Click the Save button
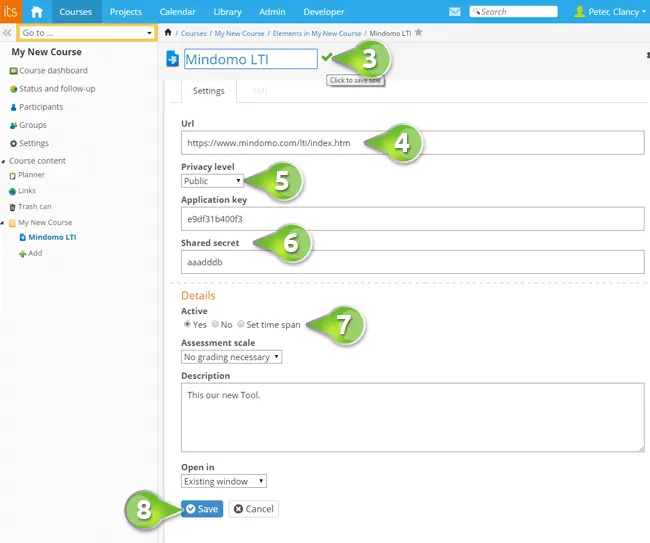 click(202, 509)
